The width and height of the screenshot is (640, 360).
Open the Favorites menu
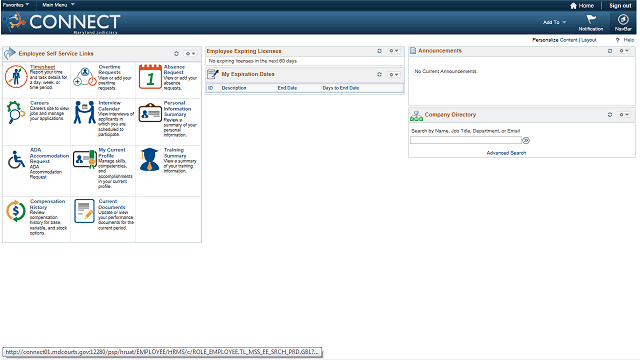[x=16, y=5]
